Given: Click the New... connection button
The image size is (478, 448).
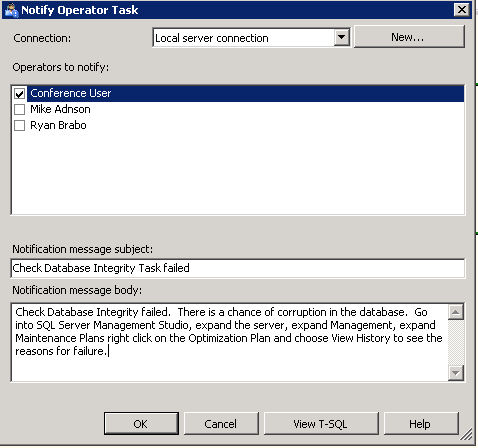Looking at the screenshot, I should (409, 37).
